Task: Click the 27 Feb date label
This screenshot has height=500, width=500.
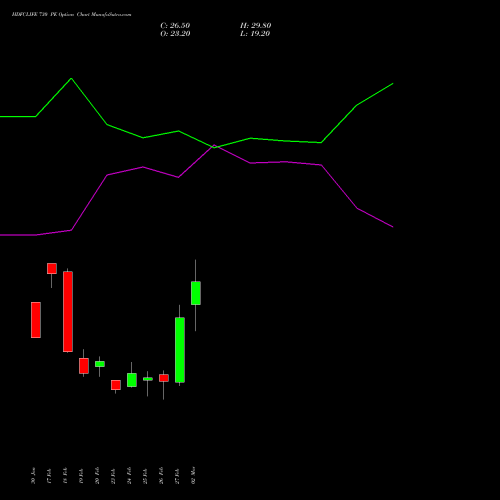Action: tap(177, 476)
